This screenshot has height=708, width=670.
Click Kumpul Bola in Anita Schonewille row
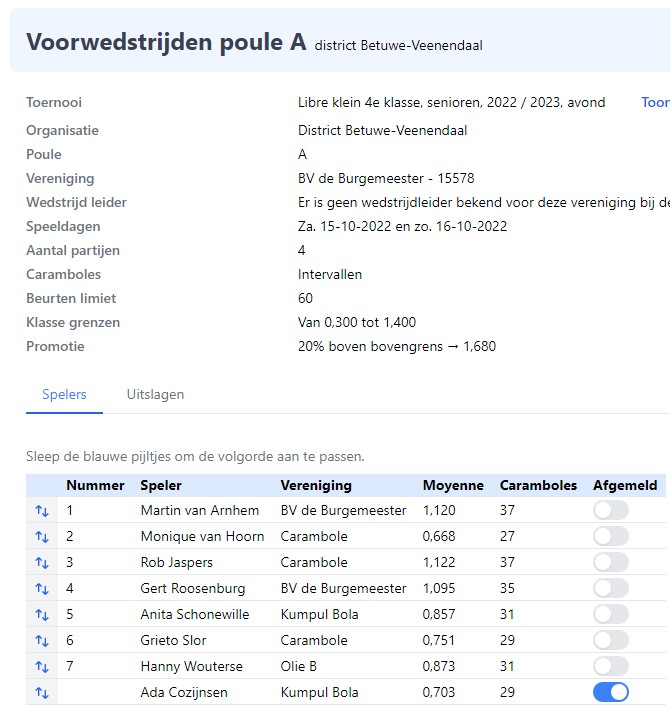tap(319, 614)
